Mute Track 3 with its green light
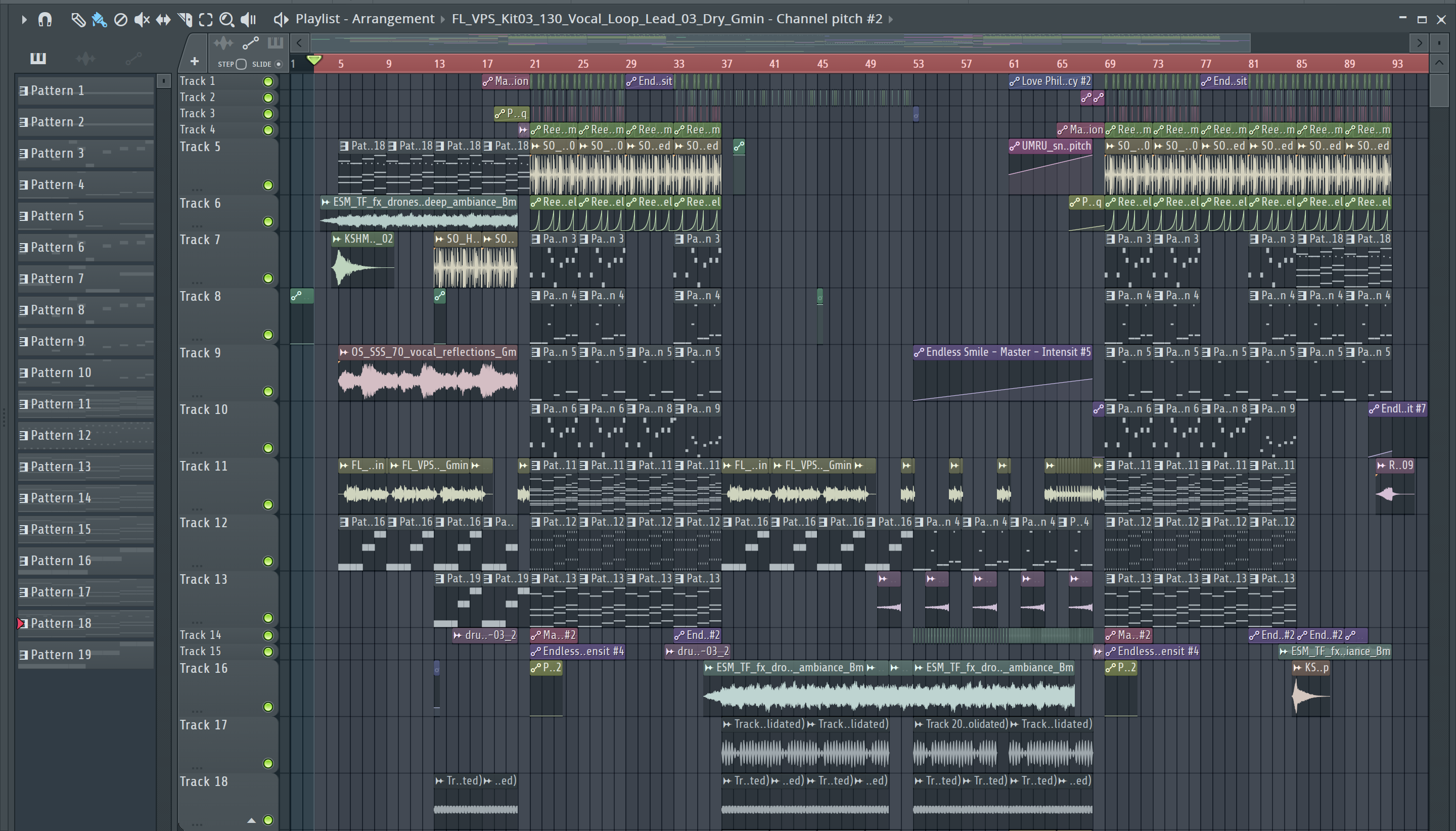The width and height of the screenshot is (1456, 831). click(x=267, y=114)
